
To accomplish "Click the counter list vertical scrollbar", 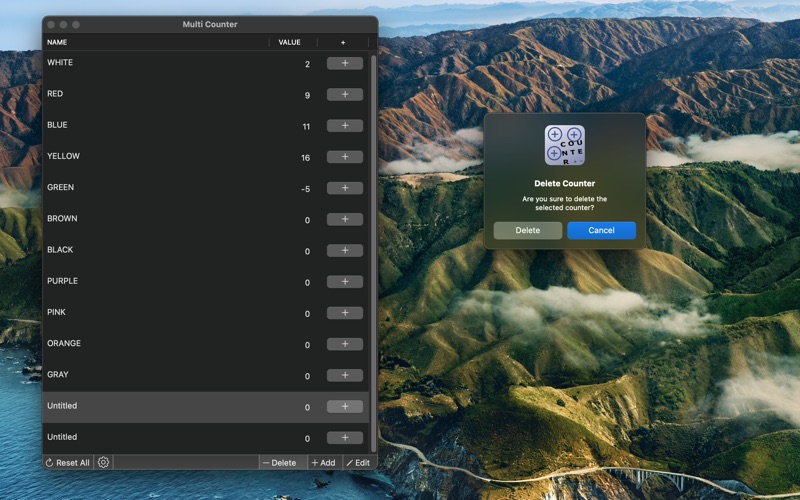I will (374, 250).
